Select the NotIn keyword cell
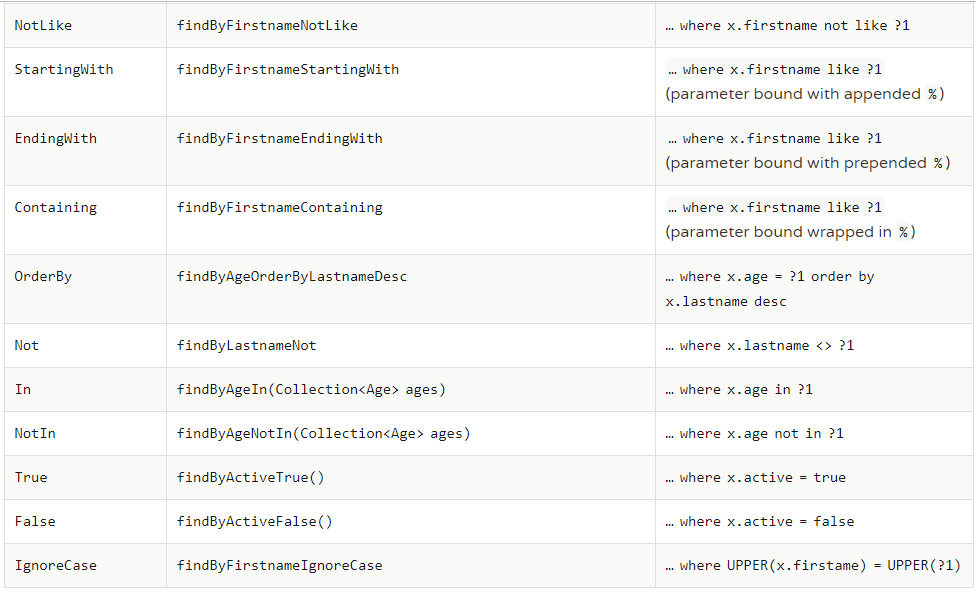Image resolution: width=976 pixels, height=591 pixels. click(85, 433)
